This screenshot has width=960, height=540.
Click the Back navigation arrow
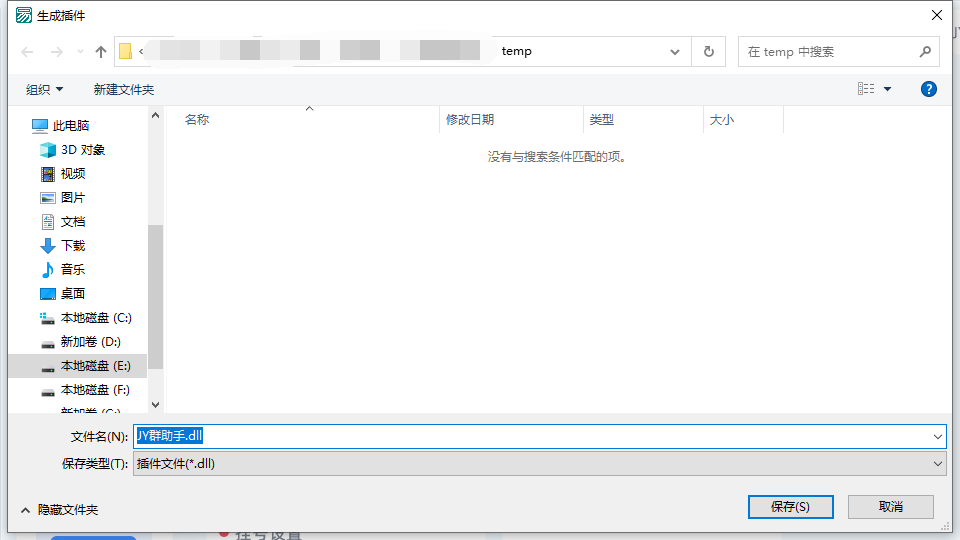[27, 52]
